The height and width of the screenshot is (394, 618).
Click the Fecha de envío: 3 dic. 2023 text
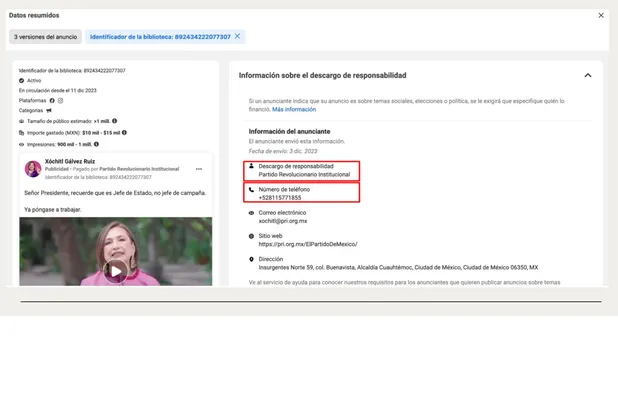(x=283, y=151)
